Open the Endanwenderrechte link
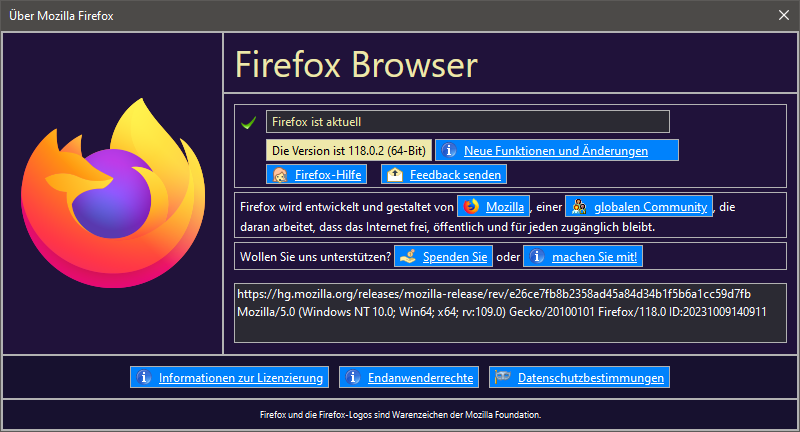Viewport: 800px width, 432px height. [420, 377]
